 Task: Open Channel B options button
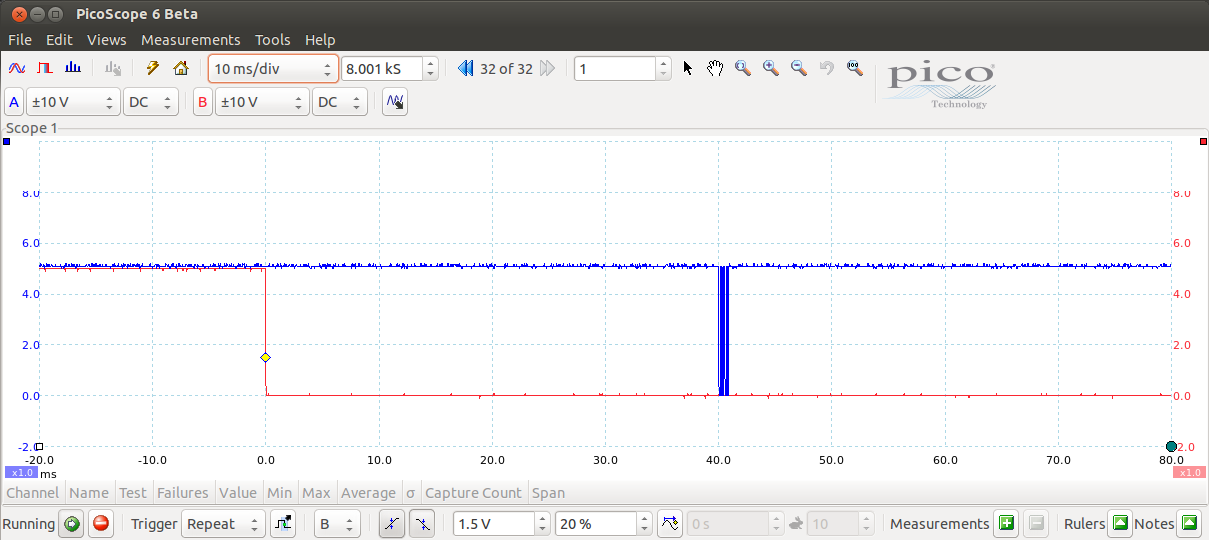click(203, 102)
